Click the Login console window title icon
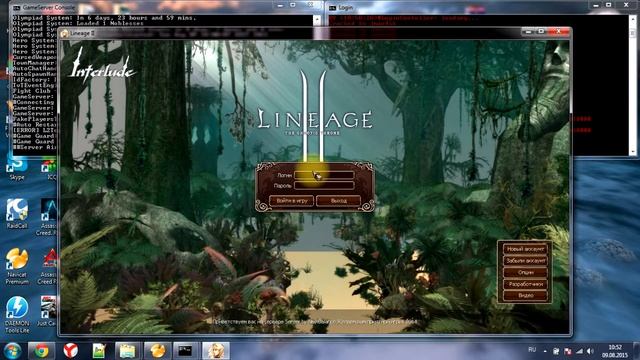This screenshot has width=640, height=360. pyautogui.click(x=333, y=8)
